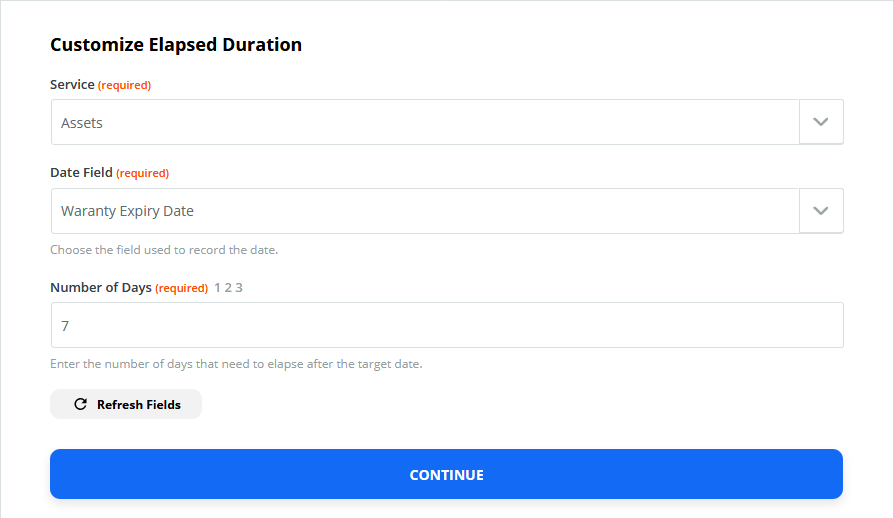Click the Refresh Fields button
The height and width of the screenshot is (518, 893).
126,404
